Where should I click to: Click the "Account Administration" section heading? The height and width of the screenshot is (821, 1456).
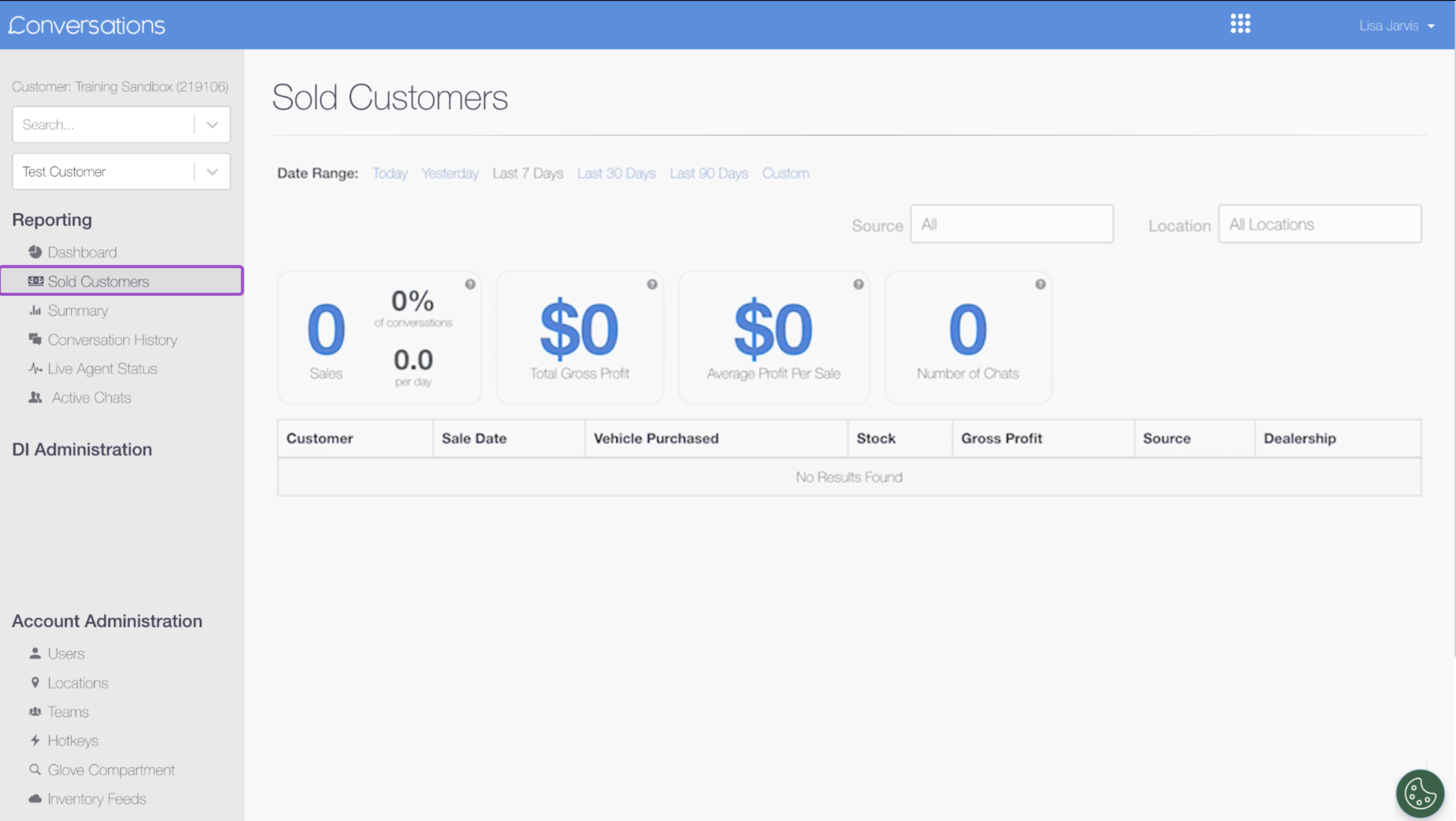pyautogui.click(x=107, y=621)
